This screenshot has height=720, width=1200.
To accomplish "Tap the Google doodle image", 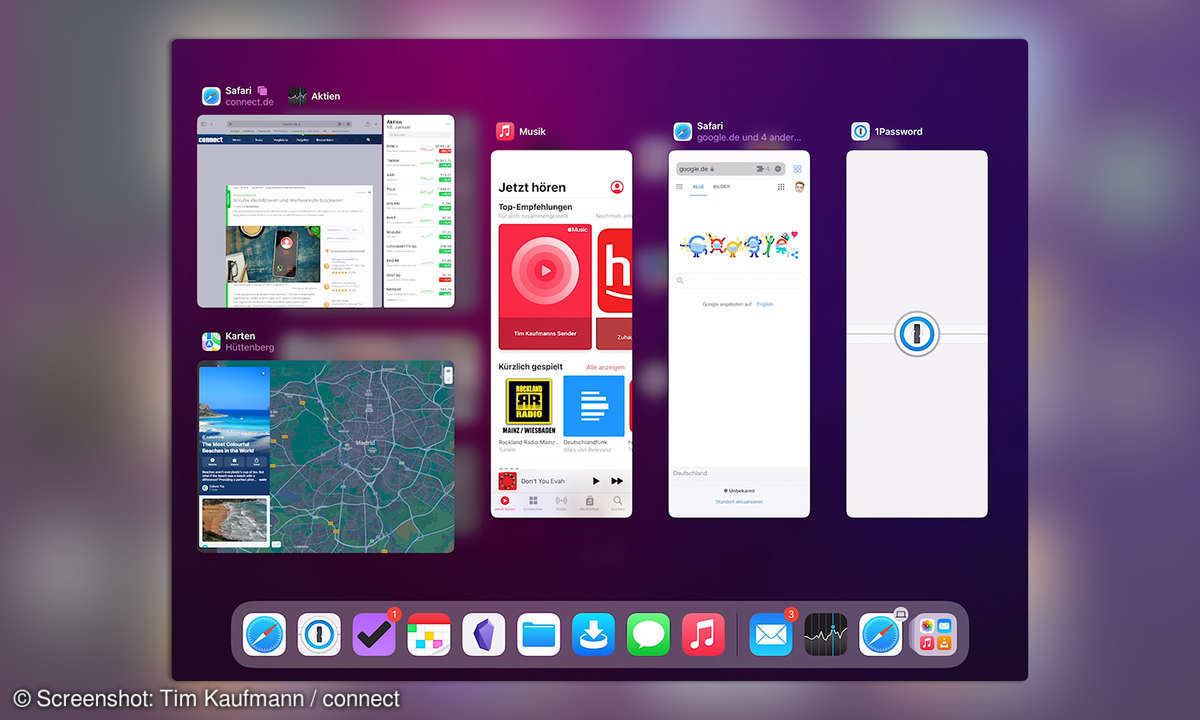I will [739, 245].
